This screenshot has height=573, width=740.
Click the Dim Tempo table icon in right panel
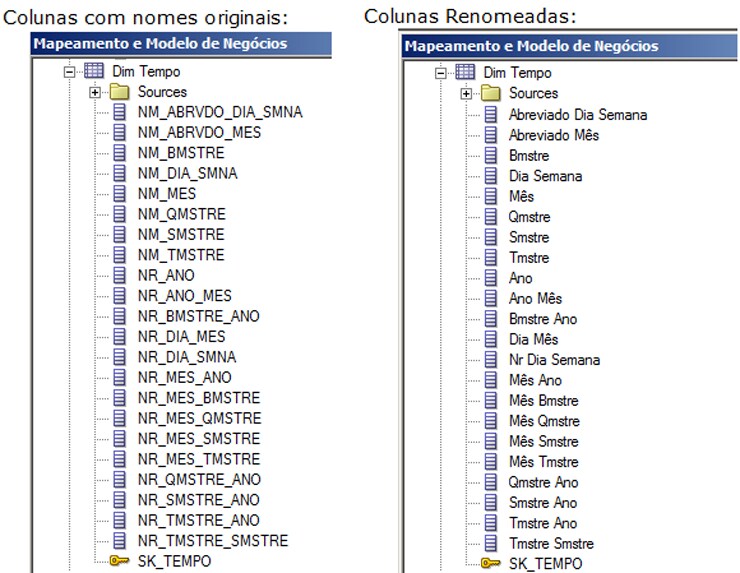465,73
